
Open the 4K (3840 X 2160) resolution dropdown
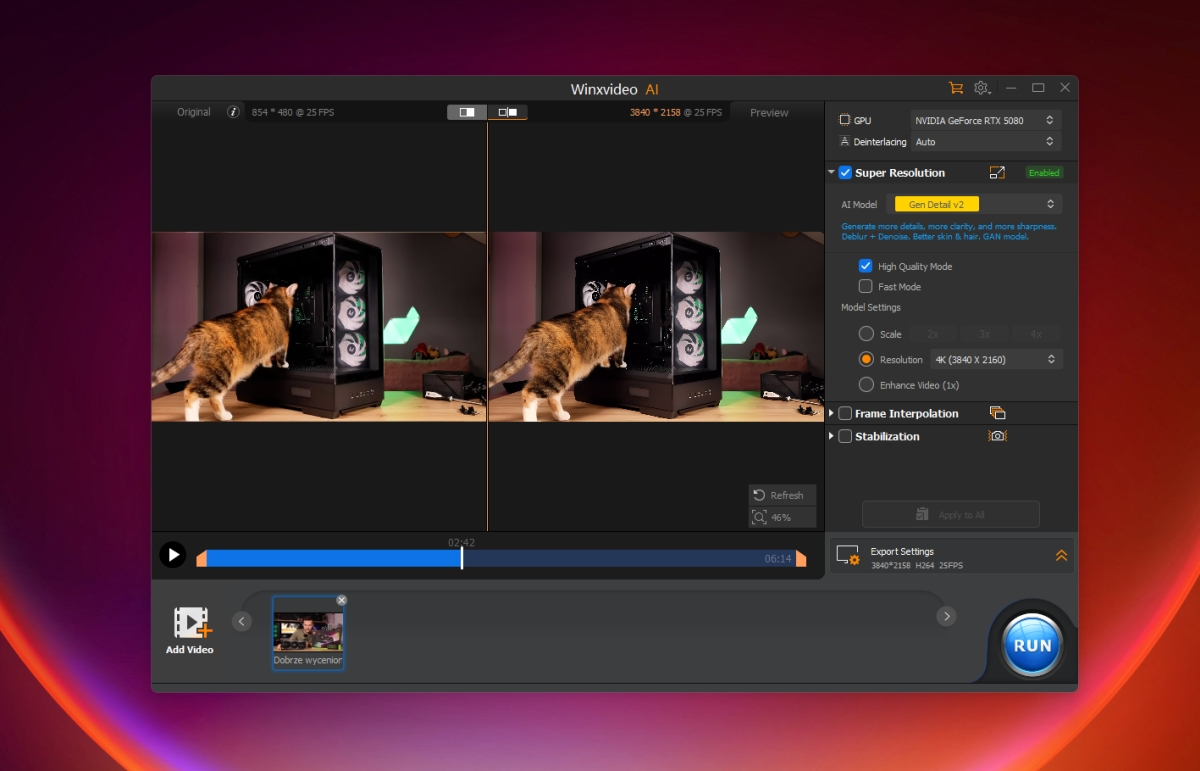pos(995,359)
